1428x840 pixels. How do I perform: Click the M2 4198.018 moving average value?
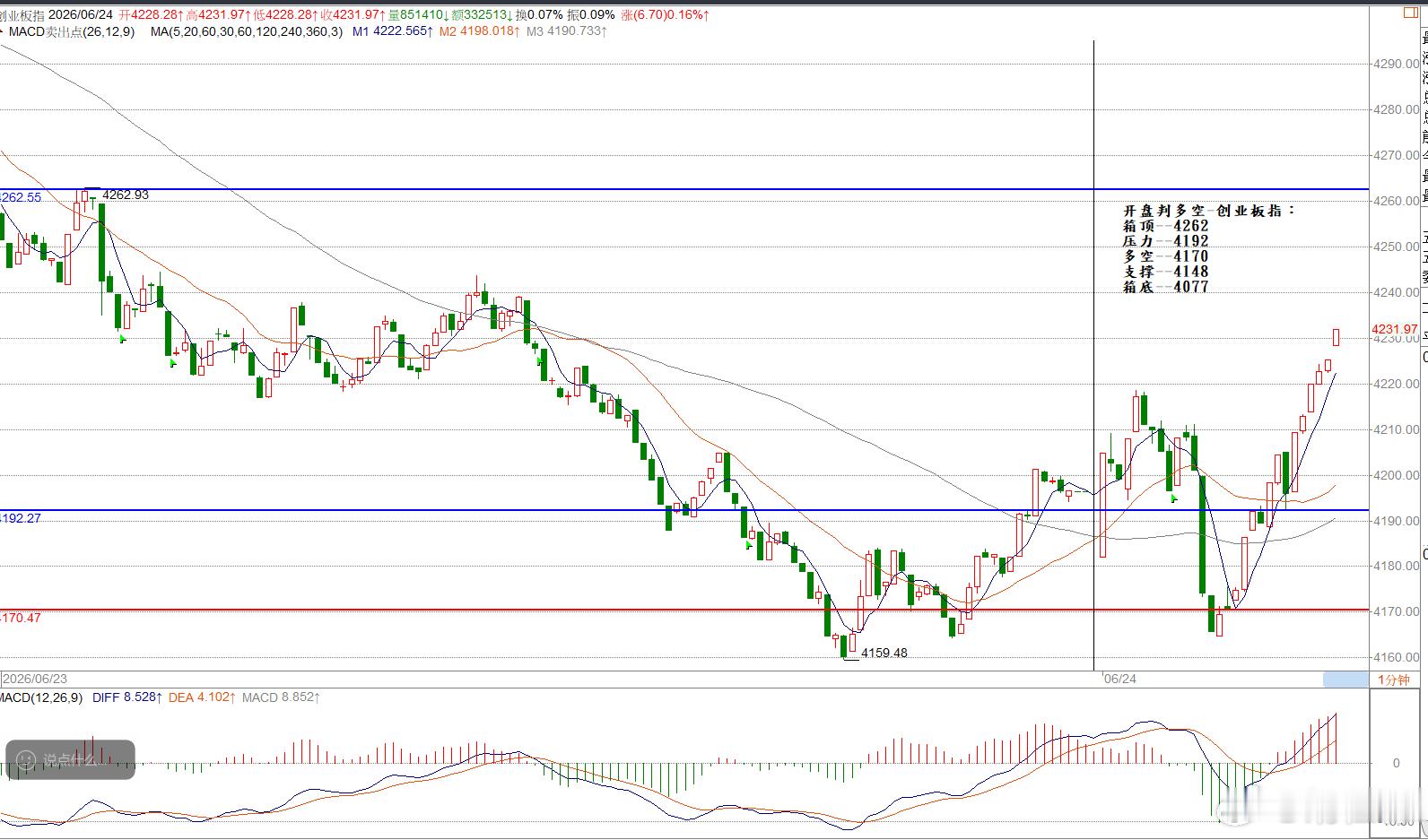coord(480,31)
